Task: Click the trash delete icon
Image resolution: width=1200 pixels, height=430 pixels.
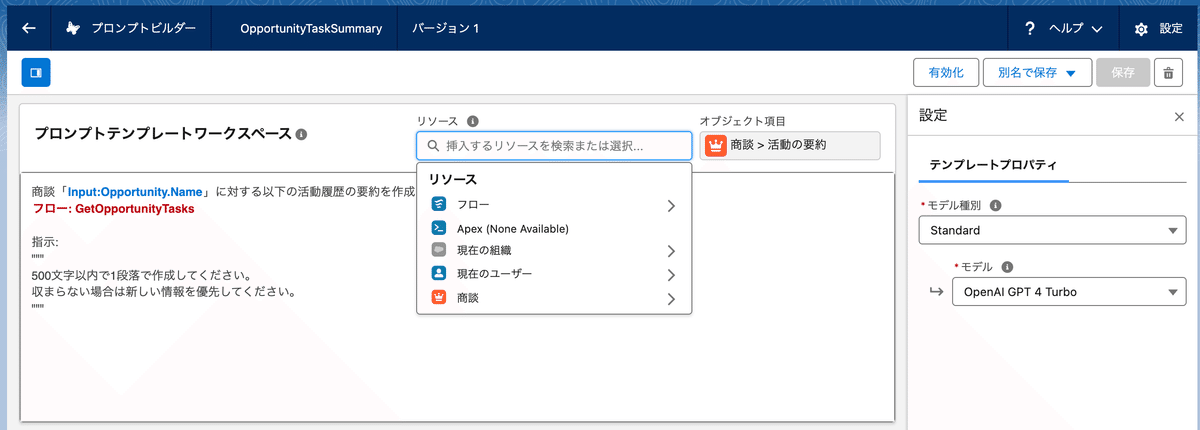Action: pyautogui.click(x=1167, y=73)
